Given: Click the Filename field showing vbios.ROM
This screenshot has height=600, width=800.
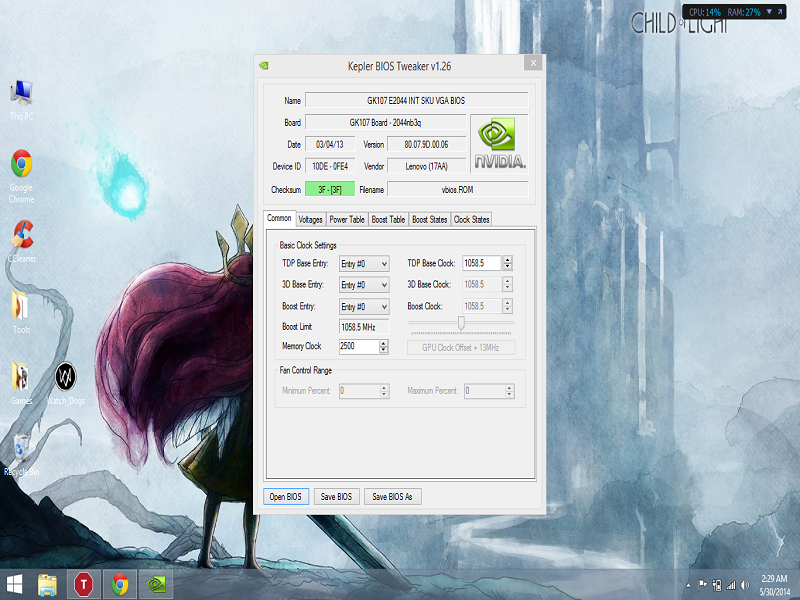Looking at the screenshot, I should pos(458,189).
